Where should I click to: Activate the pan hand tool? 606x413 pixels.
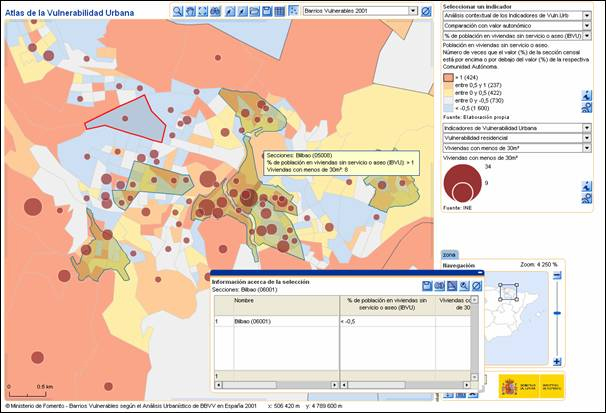[190, 11]
